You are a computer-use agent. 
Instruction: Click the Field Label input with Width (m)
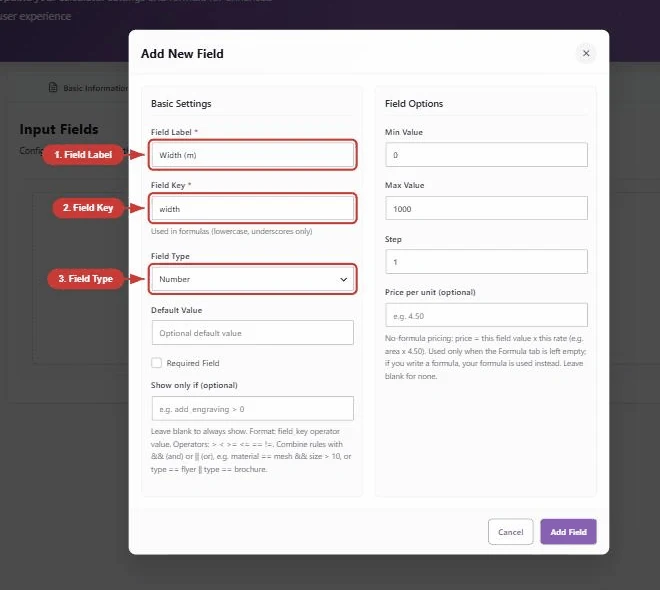253,155
